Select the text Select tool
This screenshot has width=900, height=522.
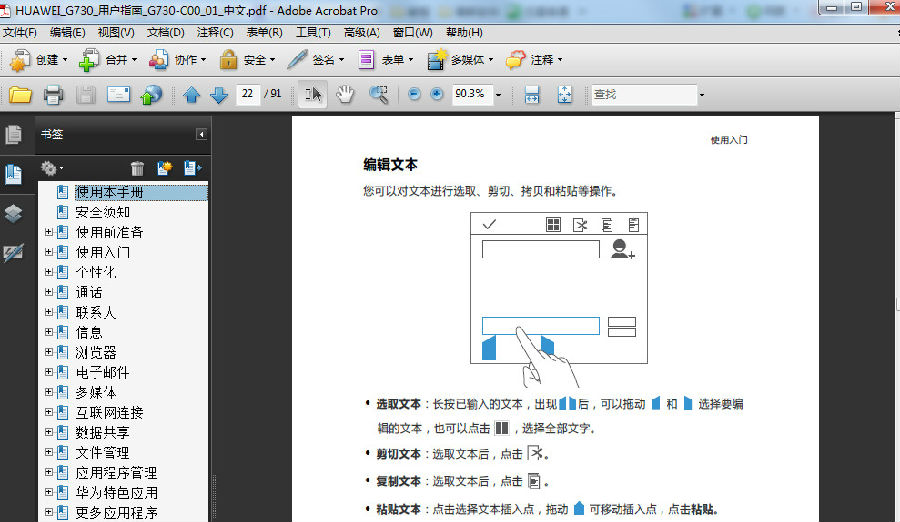pyautogui.click(x=313, y=94)
